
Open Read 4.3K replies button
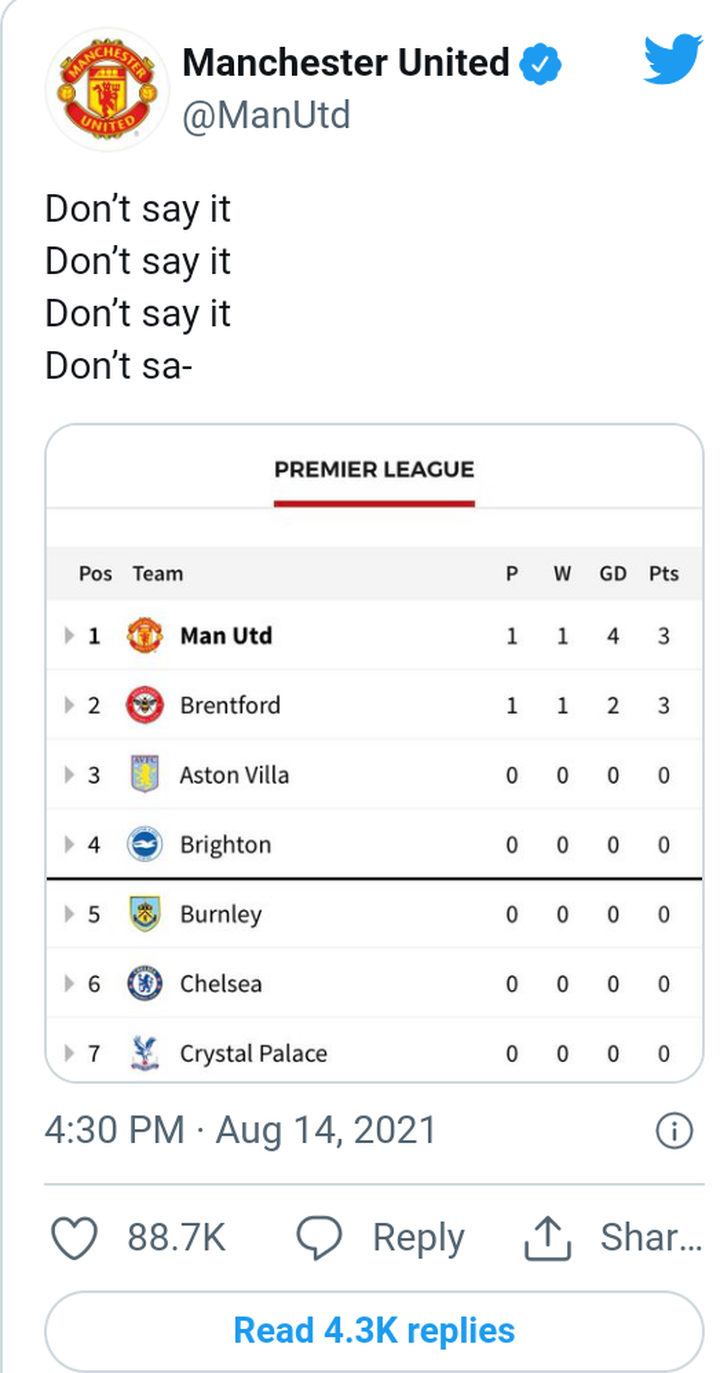click(x=374, y=1331)
